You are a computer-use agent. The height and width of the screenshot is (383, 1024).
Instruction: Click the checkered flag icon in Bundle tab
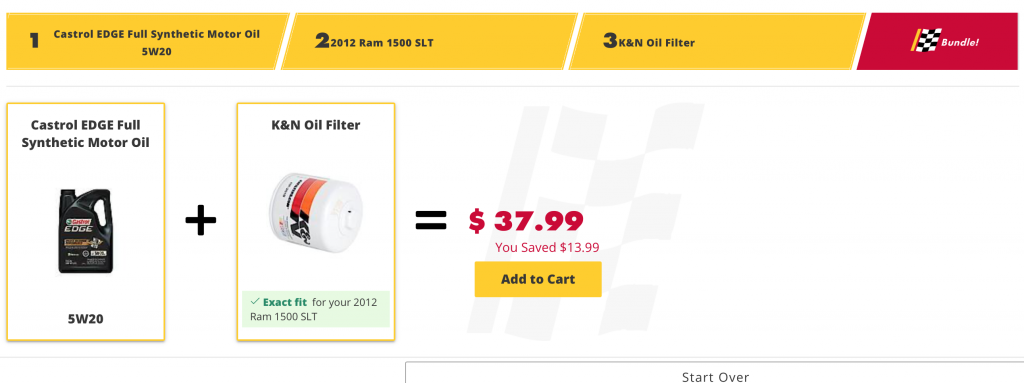tap(924, 41)
